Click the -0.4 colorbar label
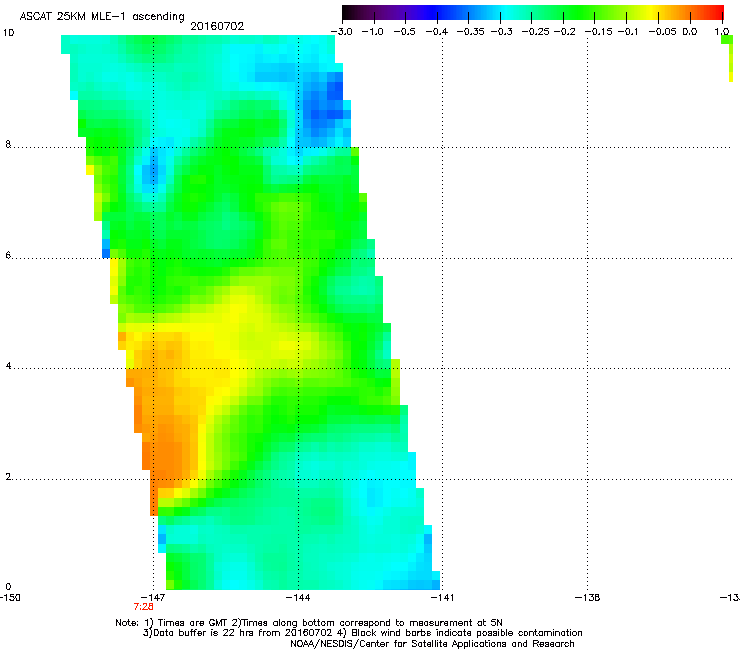Image resolution: width=740 pixels, height=650 pixels. (437, 32)
